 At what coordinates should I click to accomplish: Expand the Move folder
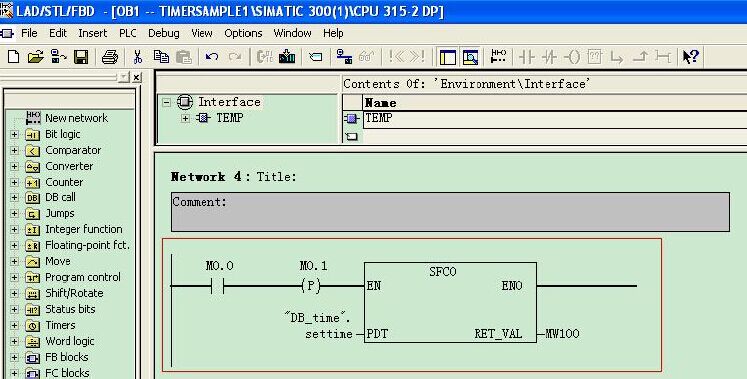click(14, 261)
